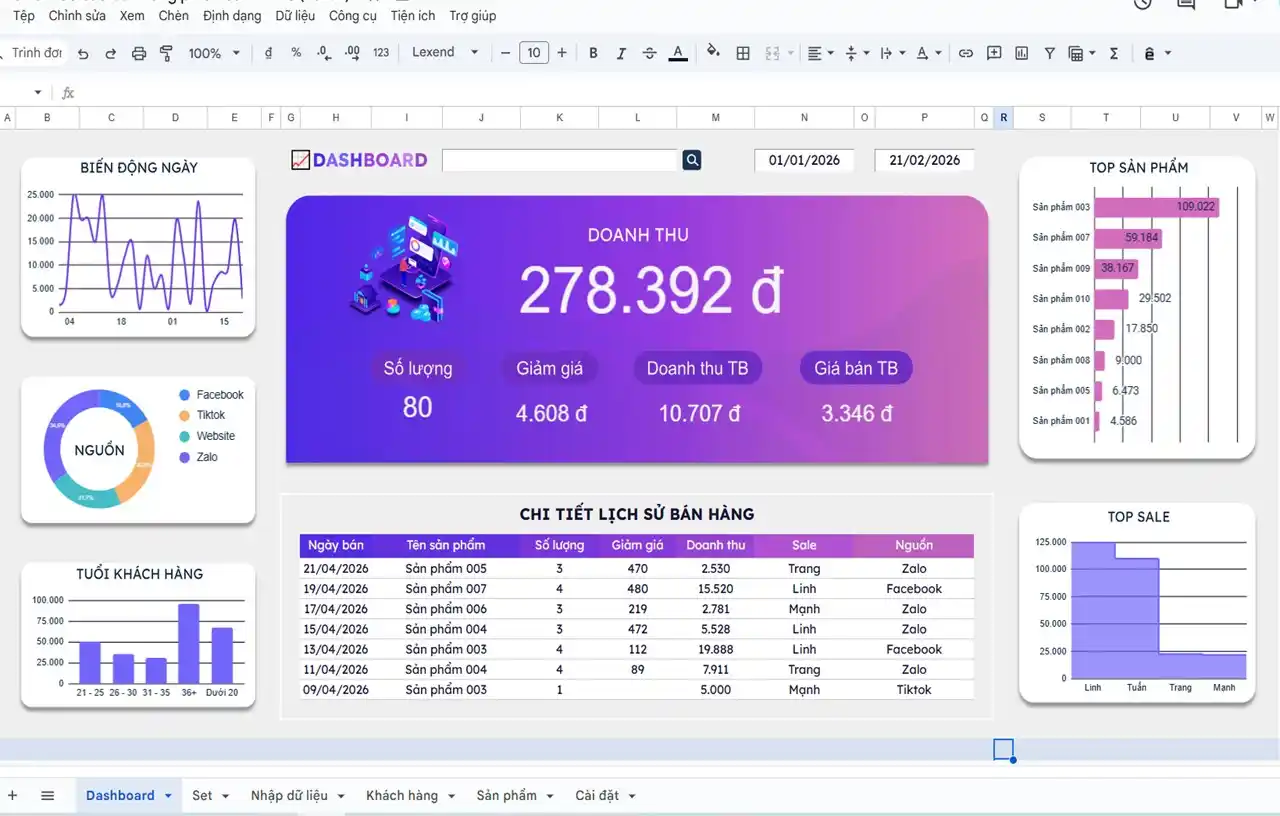The image size is (1280, 816).
Task: Increase font size with plus button
Action: 562,53
